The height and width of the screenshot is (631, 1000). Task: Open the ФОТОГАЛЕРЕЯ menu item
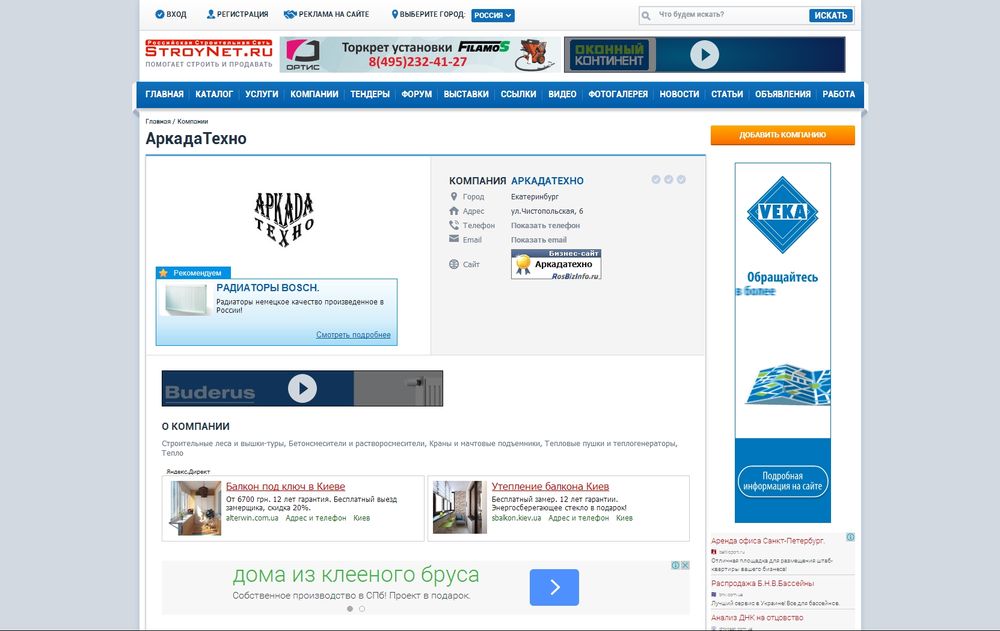(x=617, y=94)
